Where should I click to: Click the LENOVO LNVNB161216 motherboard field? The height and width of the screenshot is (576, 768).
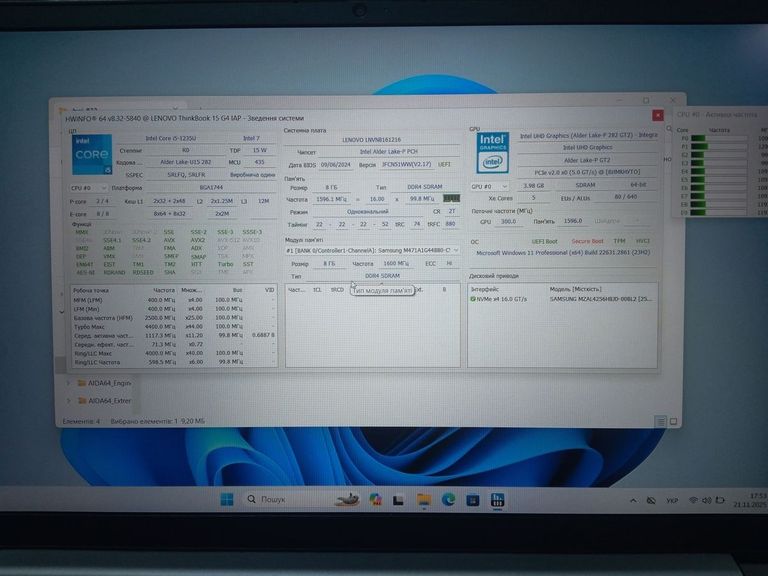click(x=372, y=140)
